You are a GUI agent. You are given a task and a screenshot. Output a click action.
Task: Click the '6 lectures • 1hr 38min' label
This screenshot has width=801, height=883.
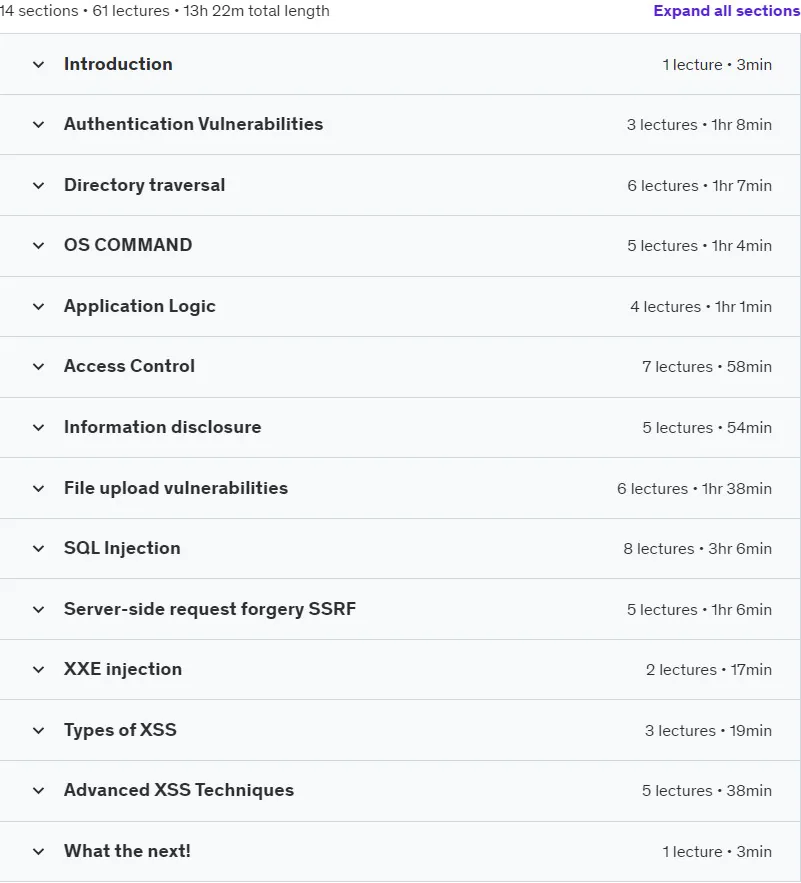coord(694,488)
